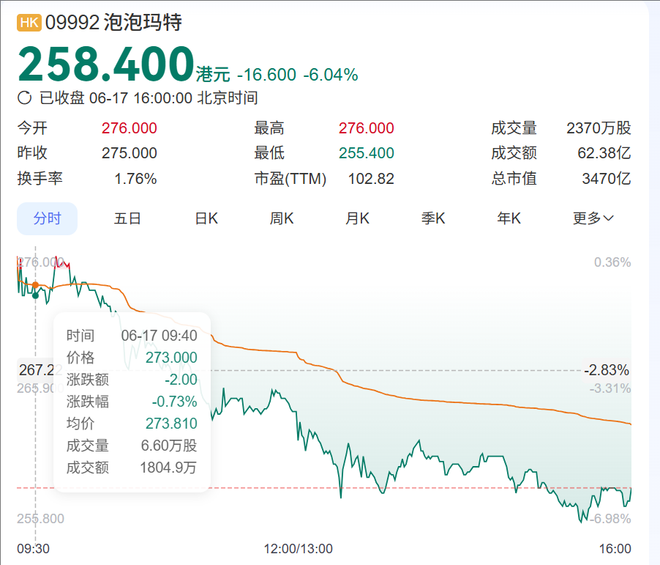Switch to the 五日 chart tab
This screenshot has height=565, width=660.
pos(127,219)
